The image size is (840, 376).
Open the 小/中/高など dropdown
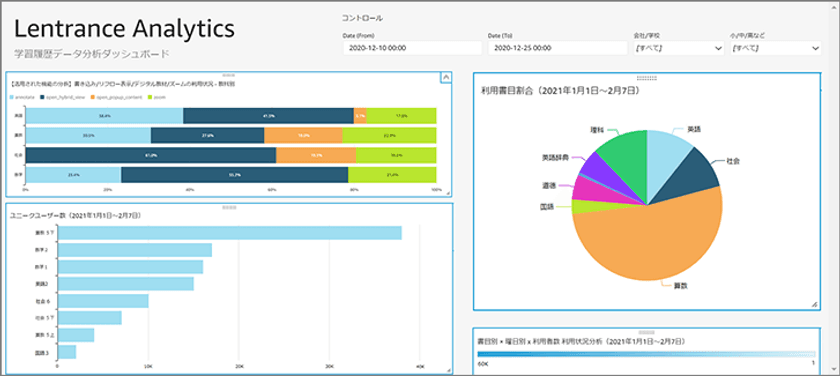(x=775, y=48)
